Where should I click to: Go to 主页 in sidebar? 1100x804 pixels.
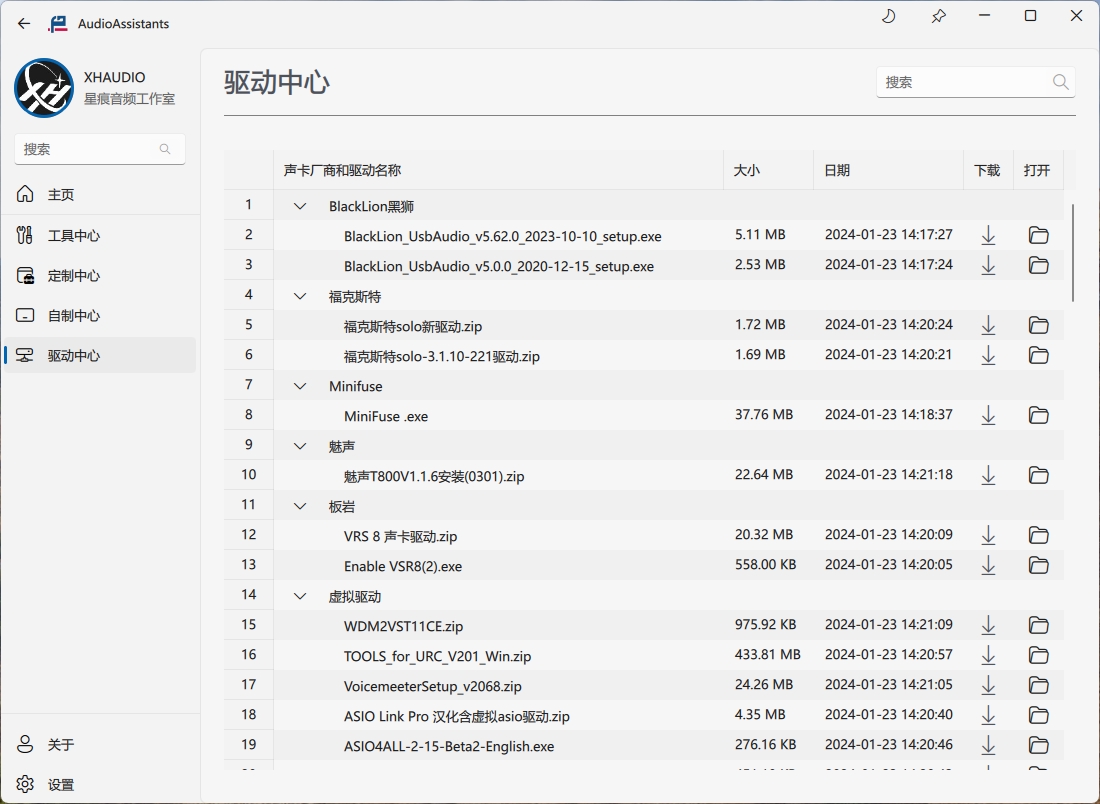pyautogui.click(x=61, y=195)
